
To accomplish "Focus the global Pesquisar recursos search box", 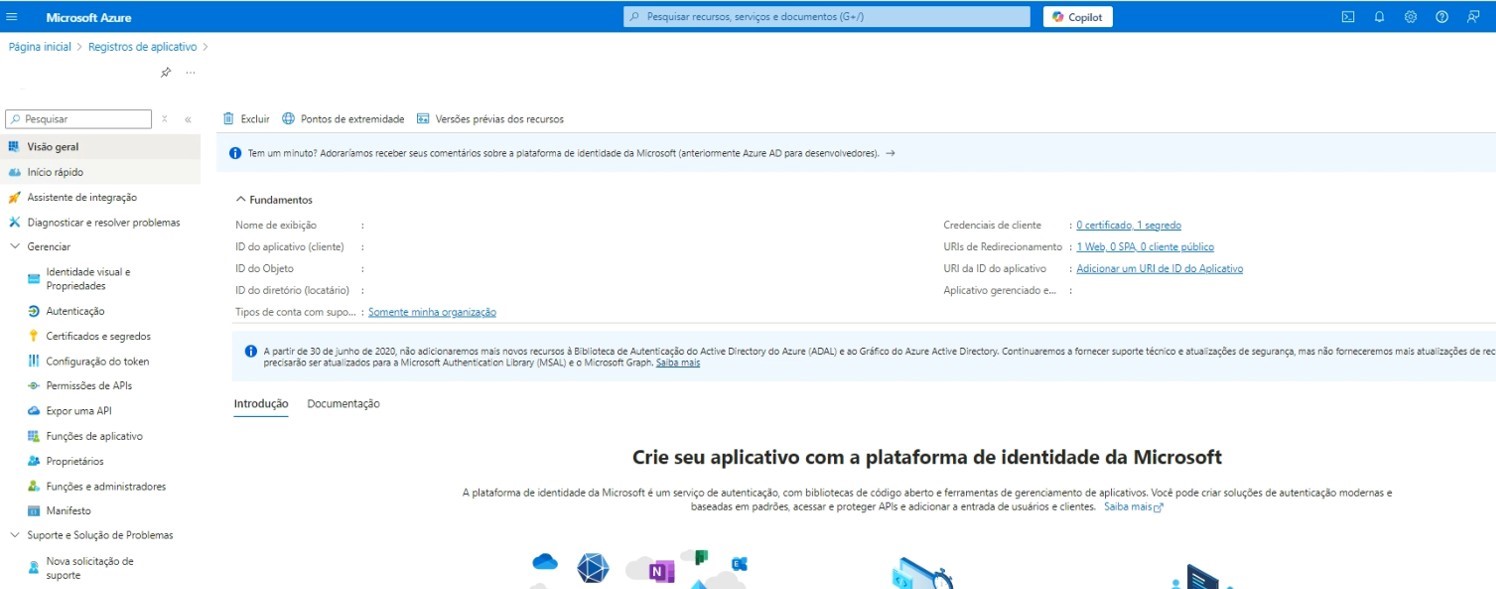I will click(826, 17).
